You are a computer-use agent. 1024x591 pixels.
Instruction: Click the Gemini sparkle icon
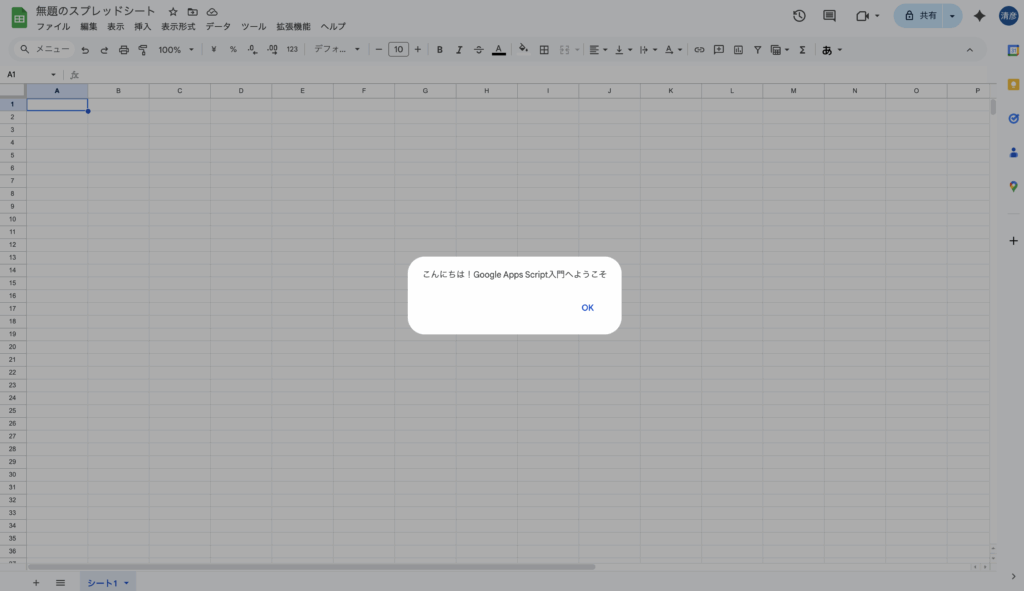coord(980,16)
